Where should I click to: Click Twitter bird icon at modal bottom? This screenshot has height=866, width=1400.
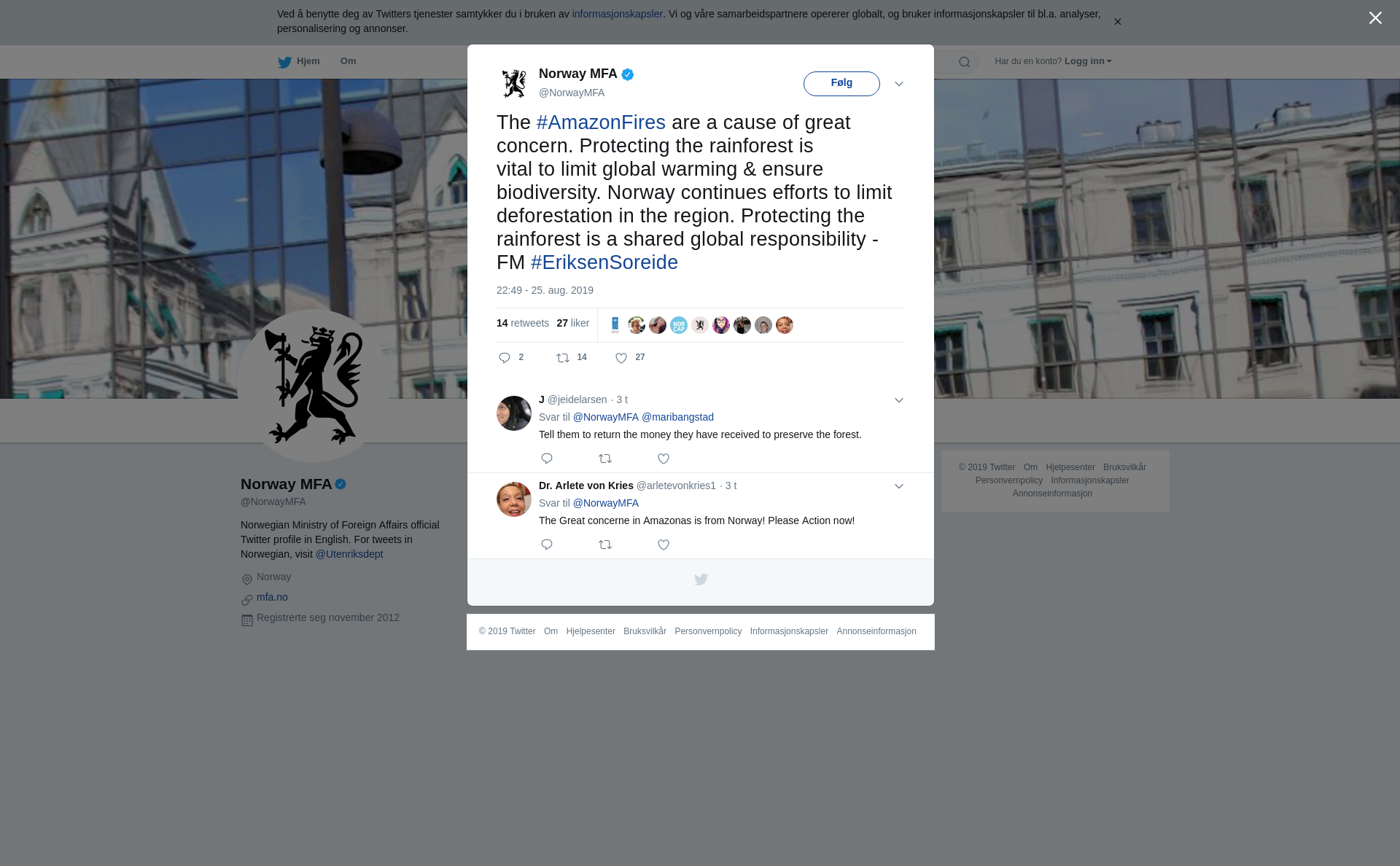pos(701,580)
